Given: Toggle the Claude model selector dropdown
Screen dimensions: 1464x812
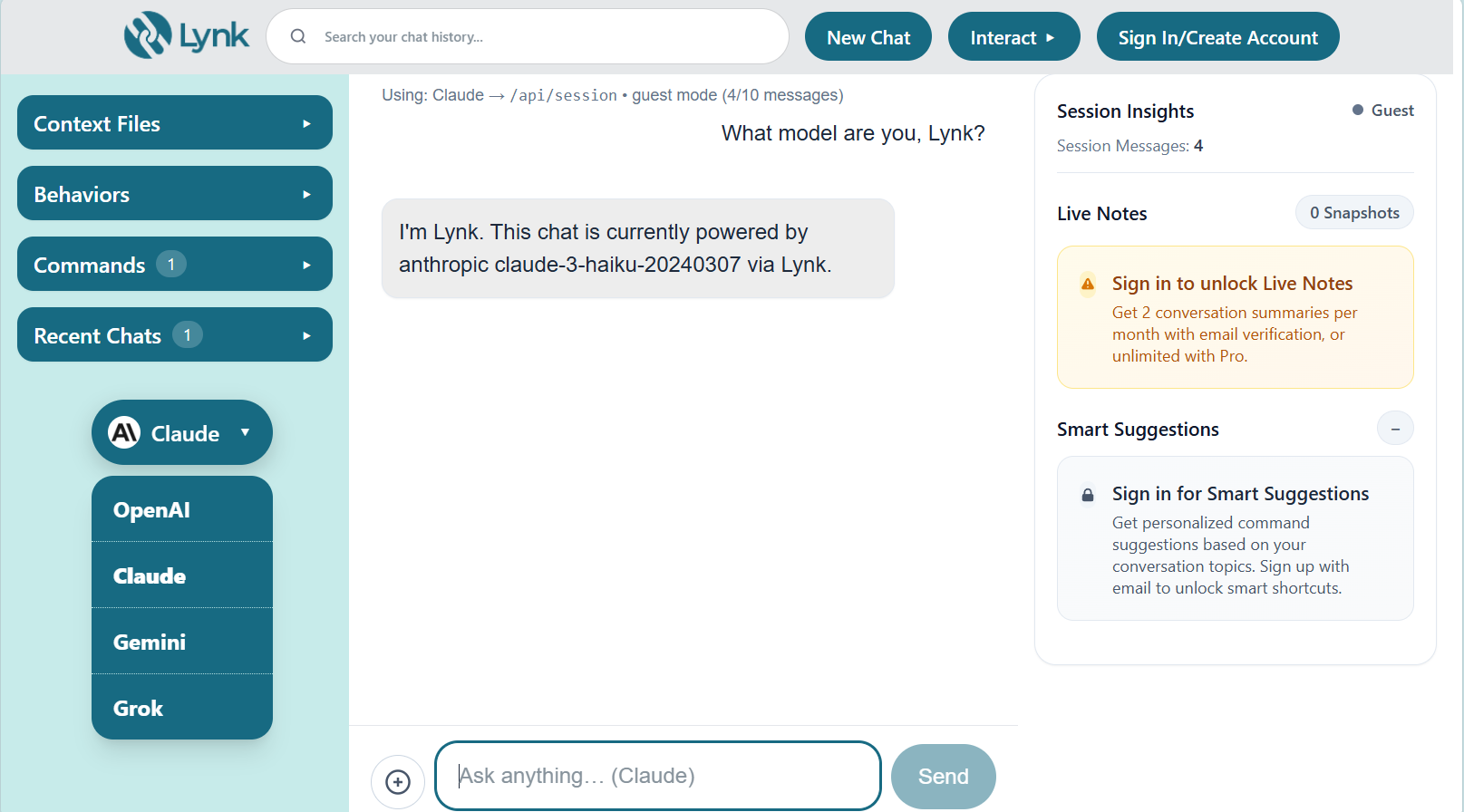Looking at the screenshot, I should click(x=182, y=432).
